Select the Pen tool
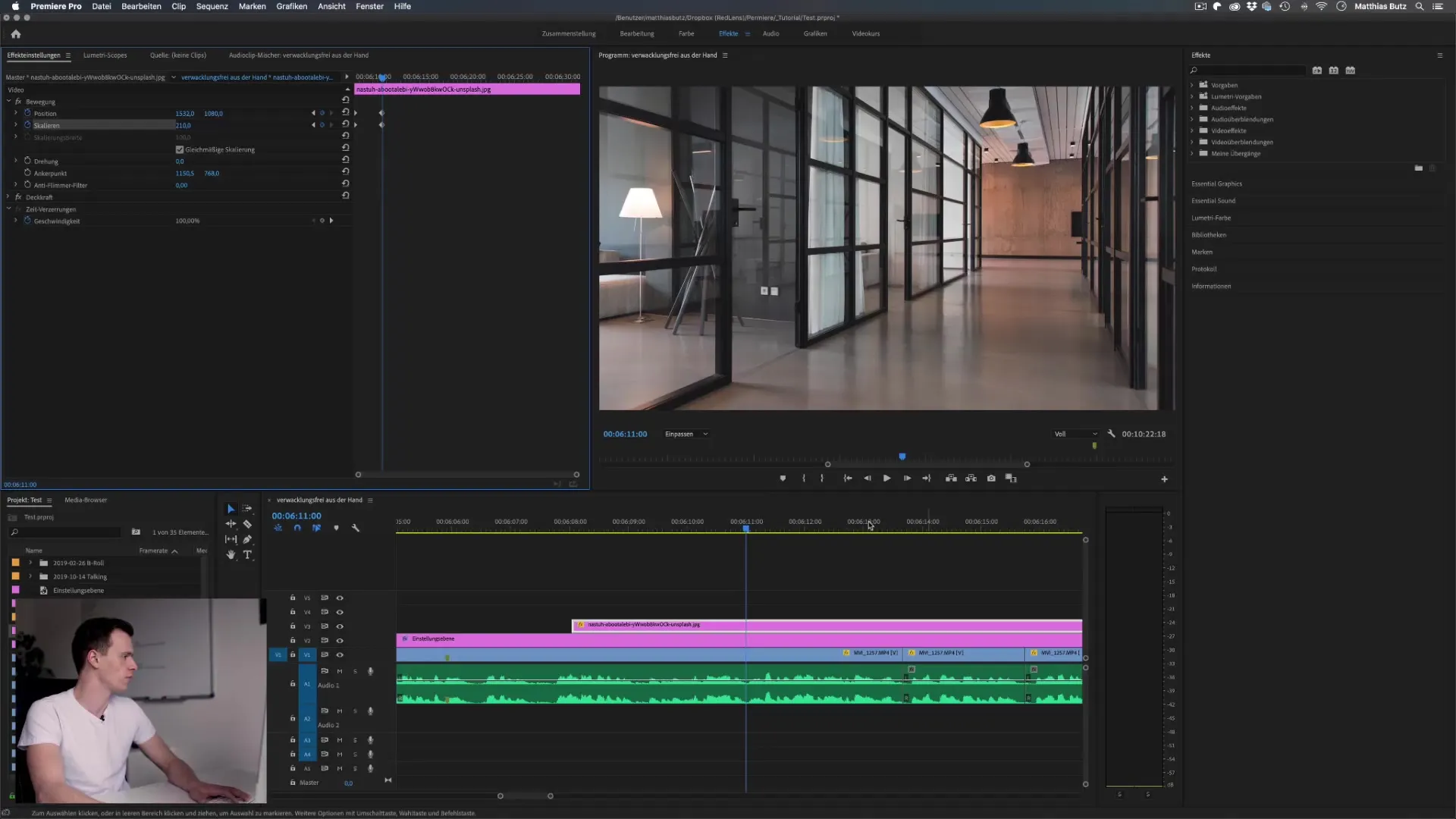This screenshot has width=1456, height=819. click(247, 539)
